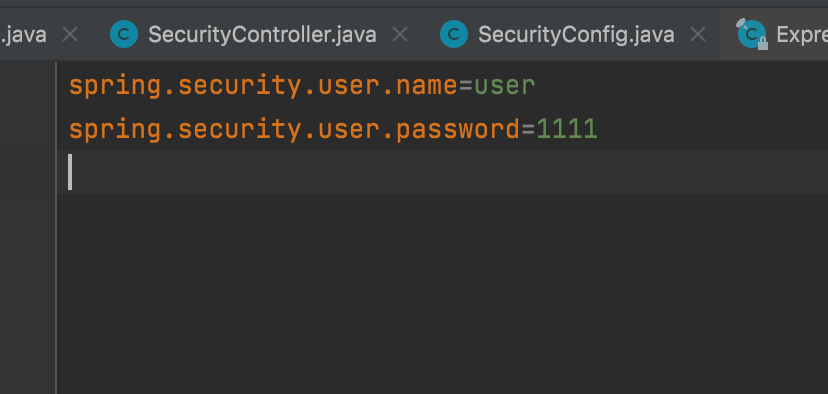Click the locked class icon on Expre tab
Viewport: 828px width, 394px height.
[752, 34]
